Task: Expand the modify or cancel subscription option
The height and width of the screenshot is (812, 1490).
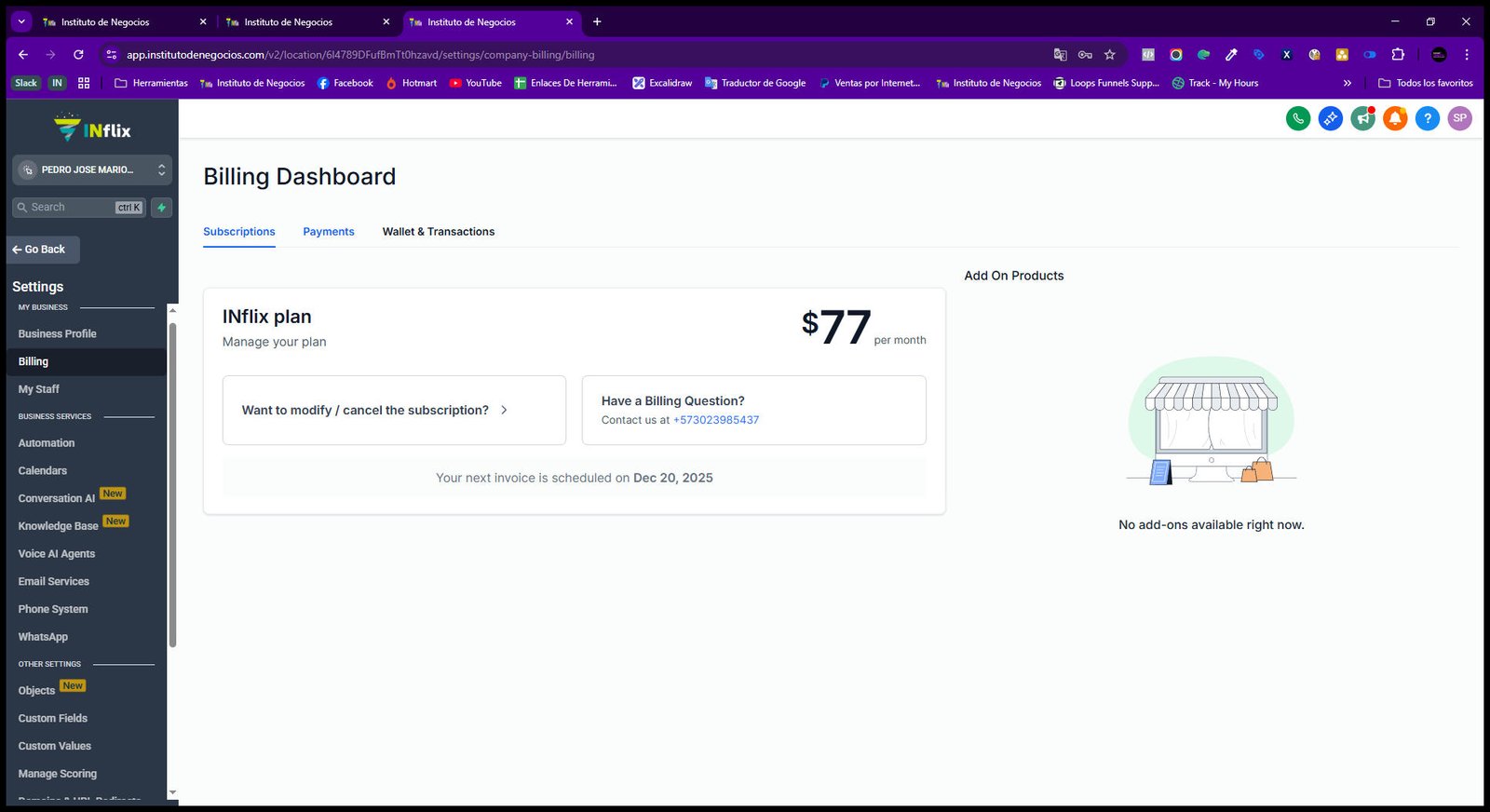Action: pyautogui.click(x=394, y=411)
